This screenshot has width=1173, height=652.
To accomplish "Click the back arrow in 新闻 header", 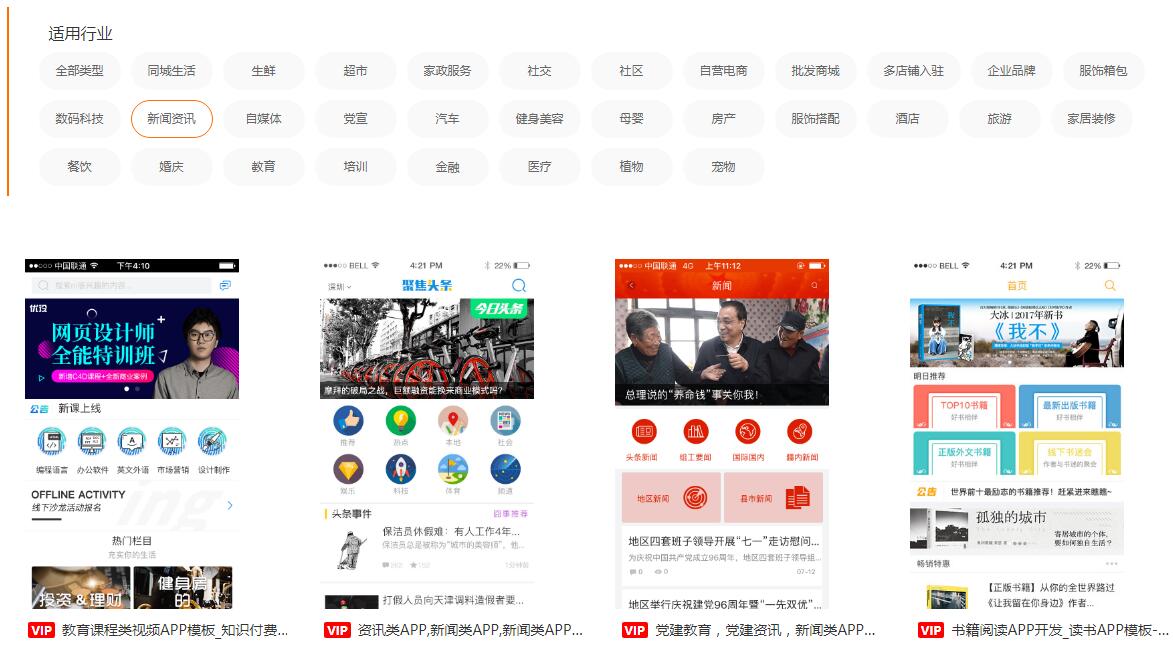I will click(x=631, y=286).
